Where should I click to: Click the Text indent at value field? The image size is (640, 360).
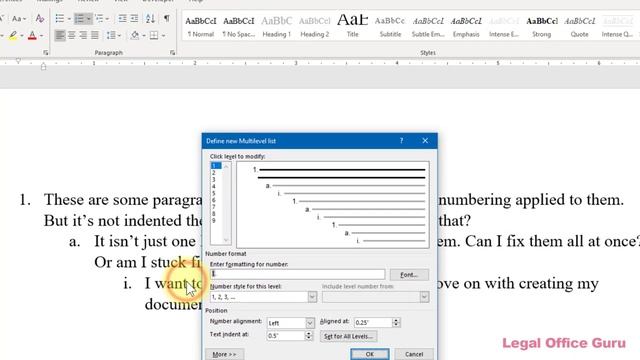(x=286, y=336)
